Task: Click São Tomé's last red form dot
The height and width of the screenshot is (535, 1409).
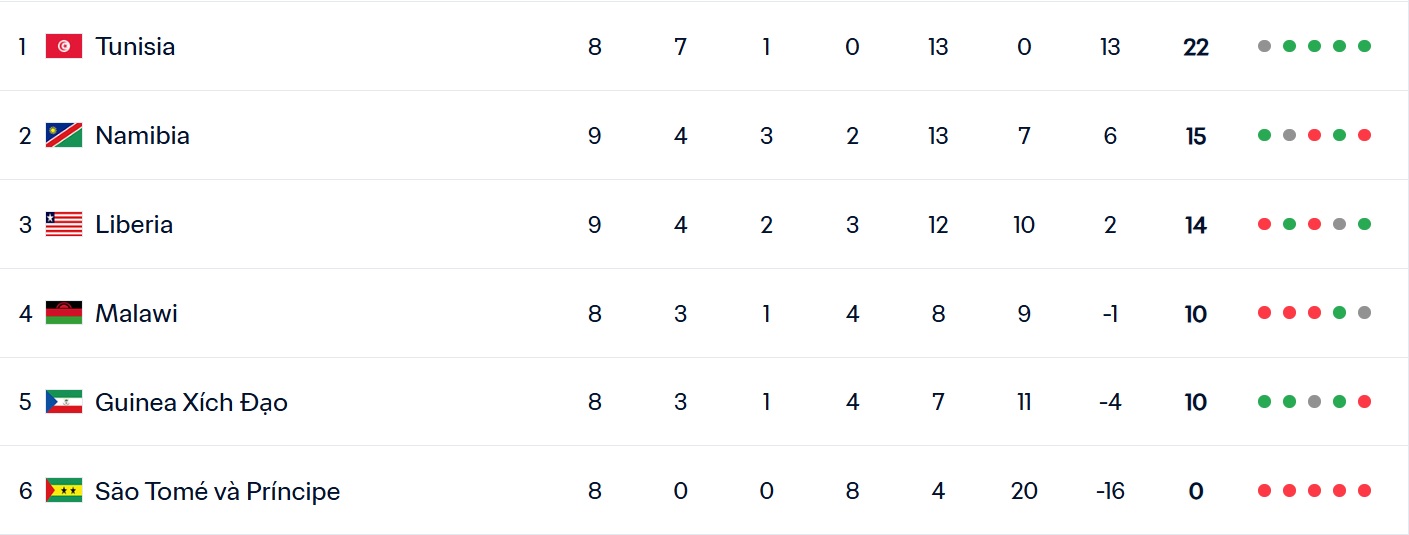Action: click(1364, 491)
